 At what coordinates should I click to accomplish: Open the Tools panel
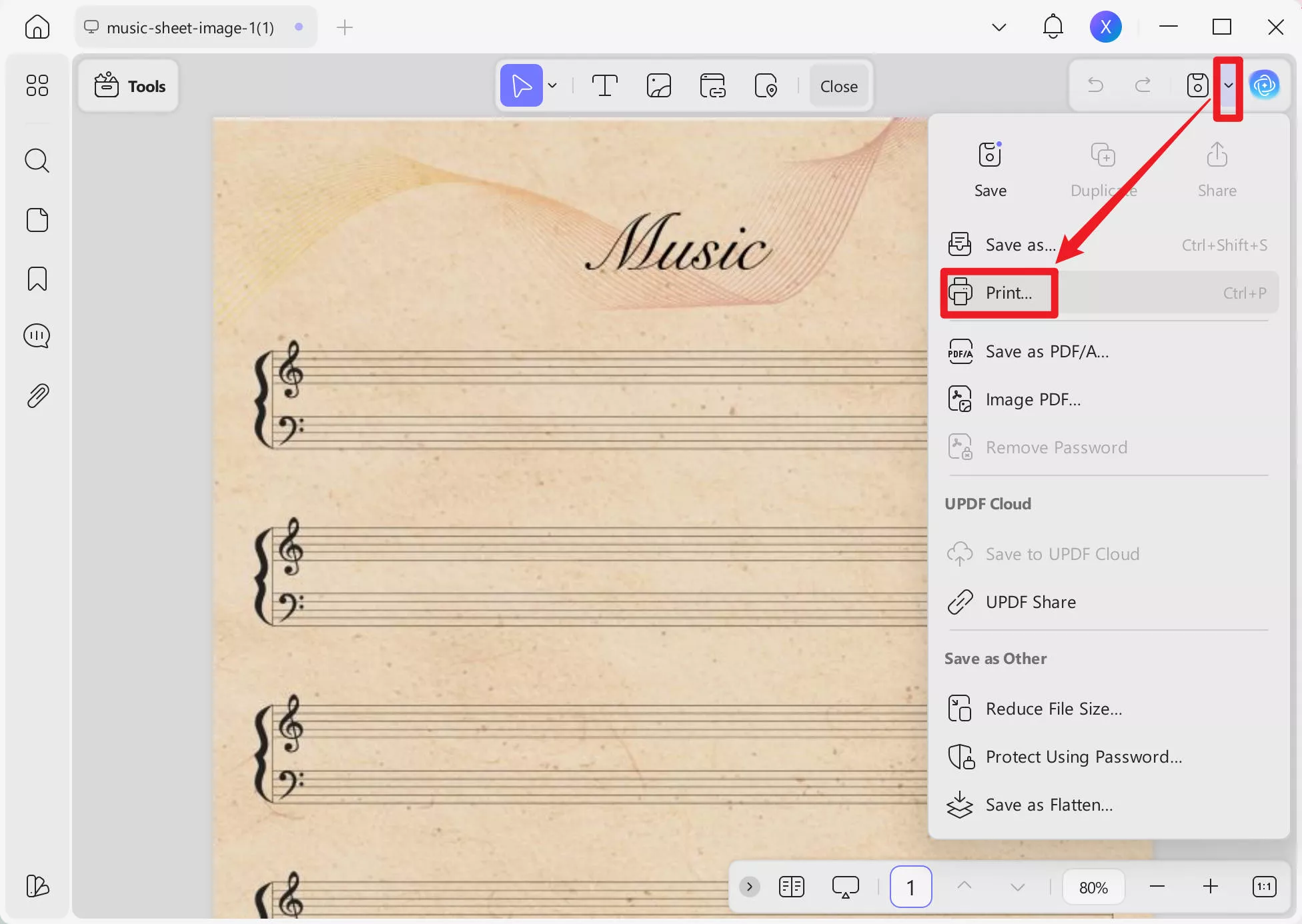click(128, 85)
